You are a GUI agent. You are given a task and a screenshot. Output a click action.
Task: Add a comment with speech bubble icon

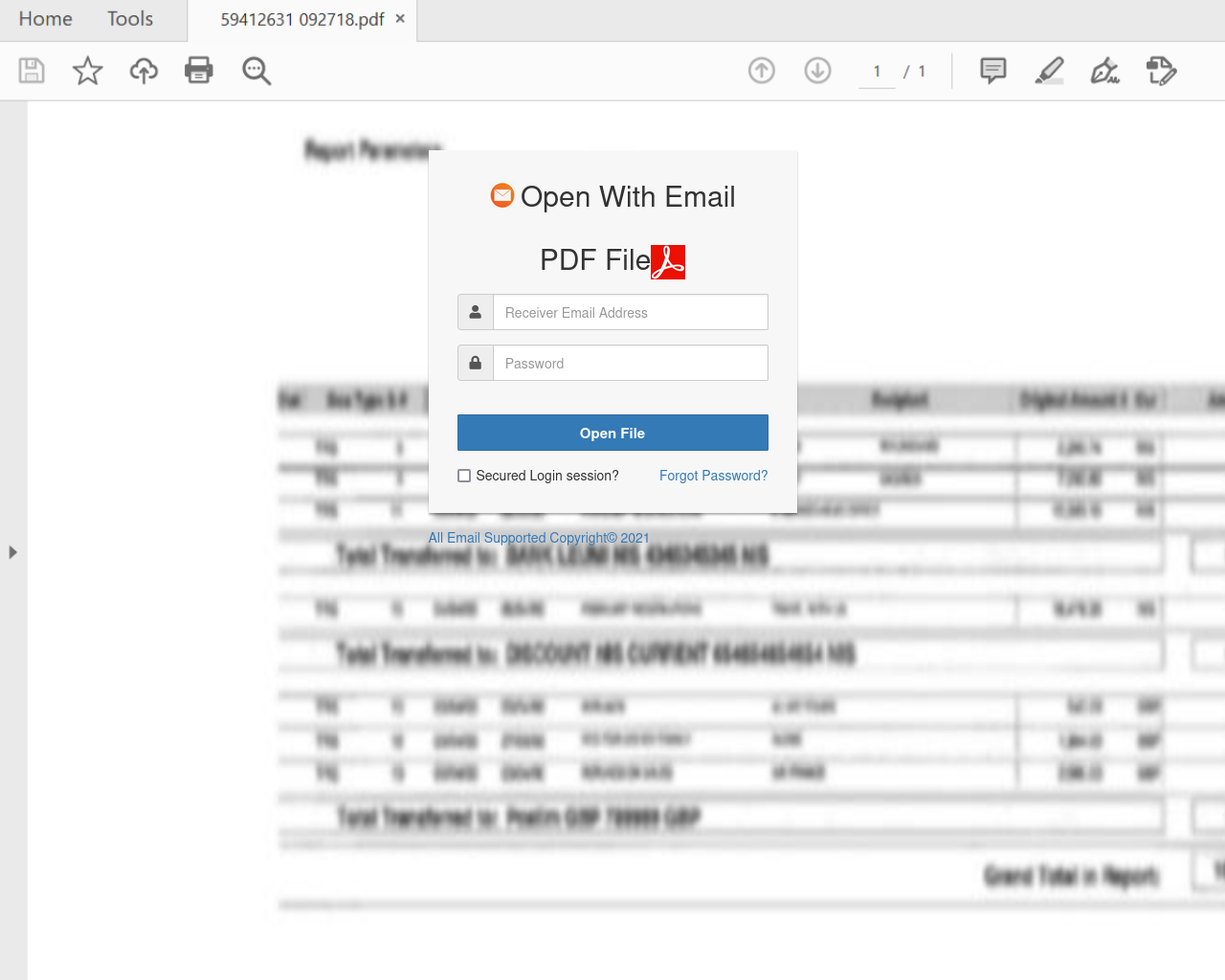coord(993,71)
